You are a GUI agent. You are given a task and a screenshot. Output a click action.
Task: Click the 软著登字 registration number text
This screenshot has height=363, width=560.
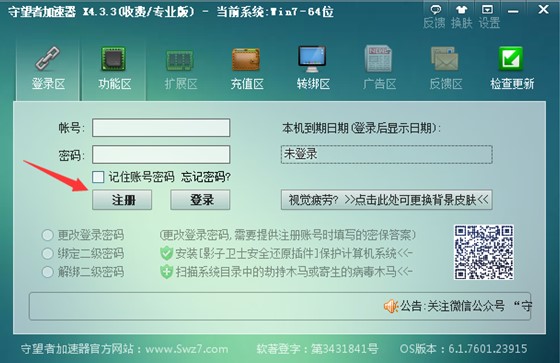(x=317, y=349)
